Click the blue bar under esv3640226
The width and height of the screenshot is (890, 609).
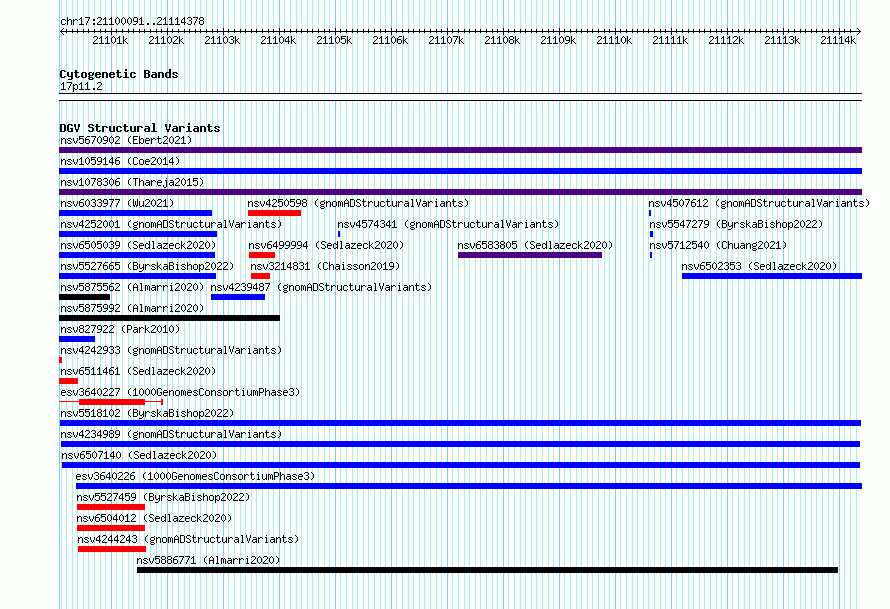[x=469, y=486]
